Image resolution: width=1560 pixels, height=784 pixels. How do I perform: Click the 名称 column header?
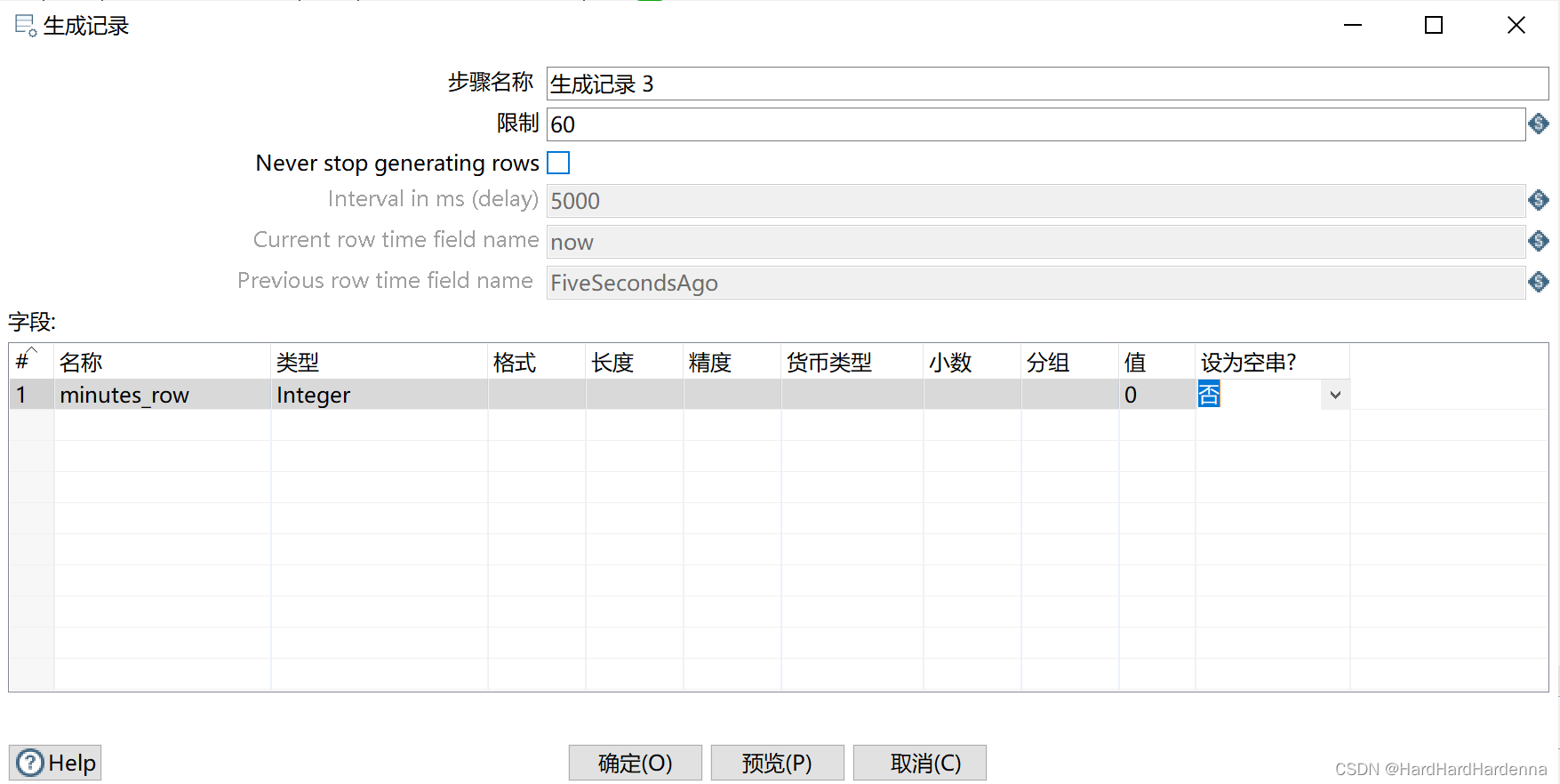pyautogui.click(x=163, y=362)
